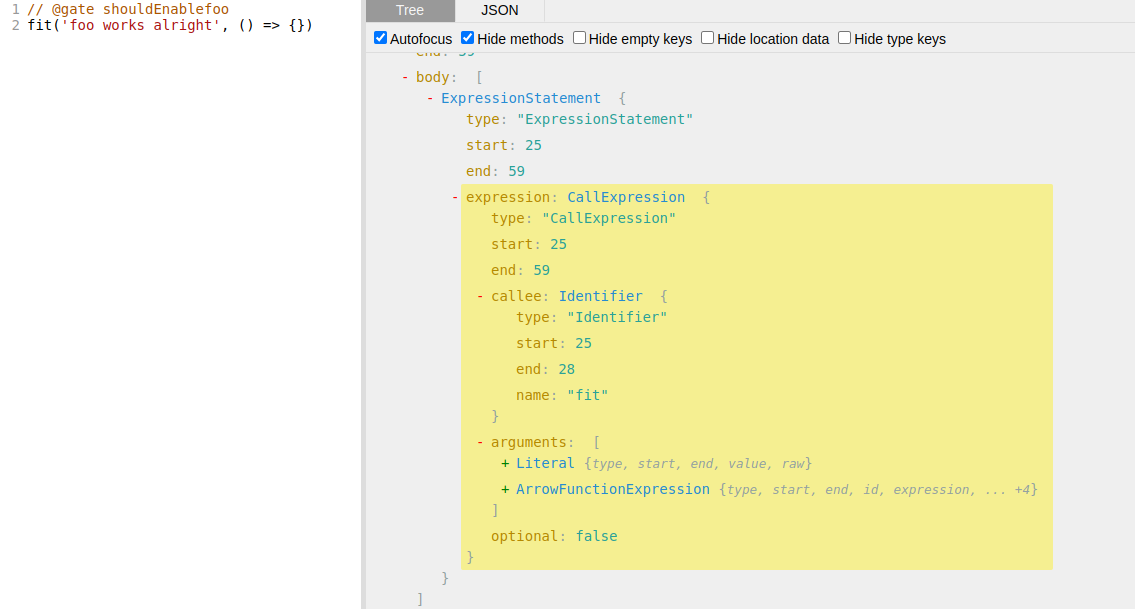Viewport: 1135px width, 609px height.
Task: Select the name "fit" value
Action: coord(587,395)
